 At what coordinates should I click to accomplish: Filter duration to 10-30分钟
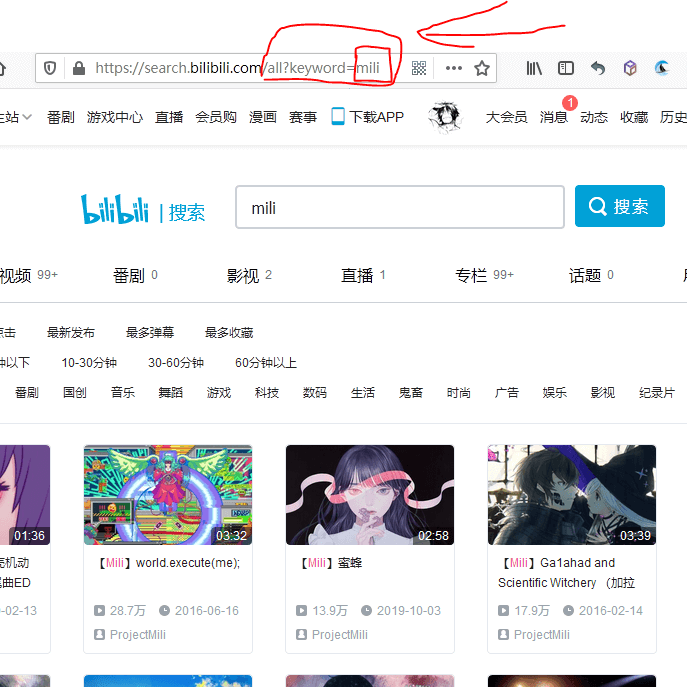click(x=89, y=363)
